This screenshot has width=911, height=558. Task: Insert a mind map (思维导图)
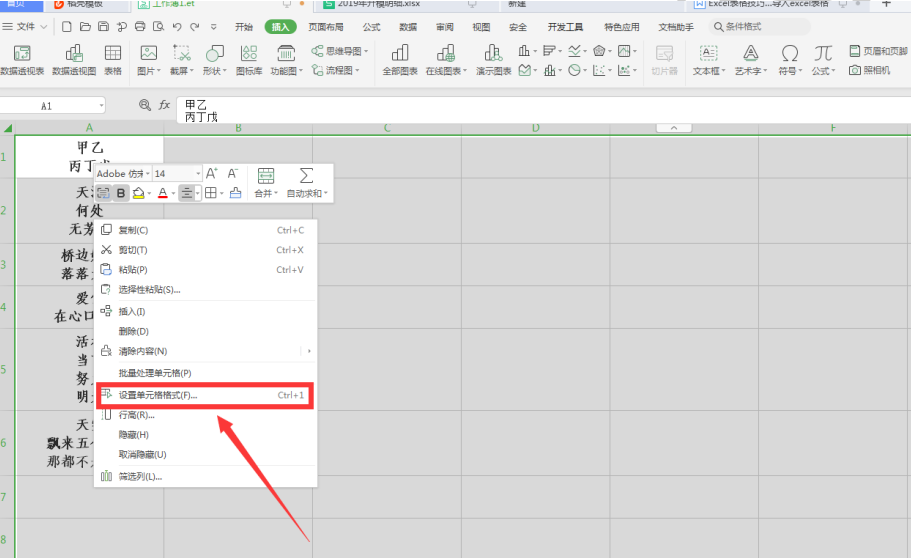coord(340,51)
